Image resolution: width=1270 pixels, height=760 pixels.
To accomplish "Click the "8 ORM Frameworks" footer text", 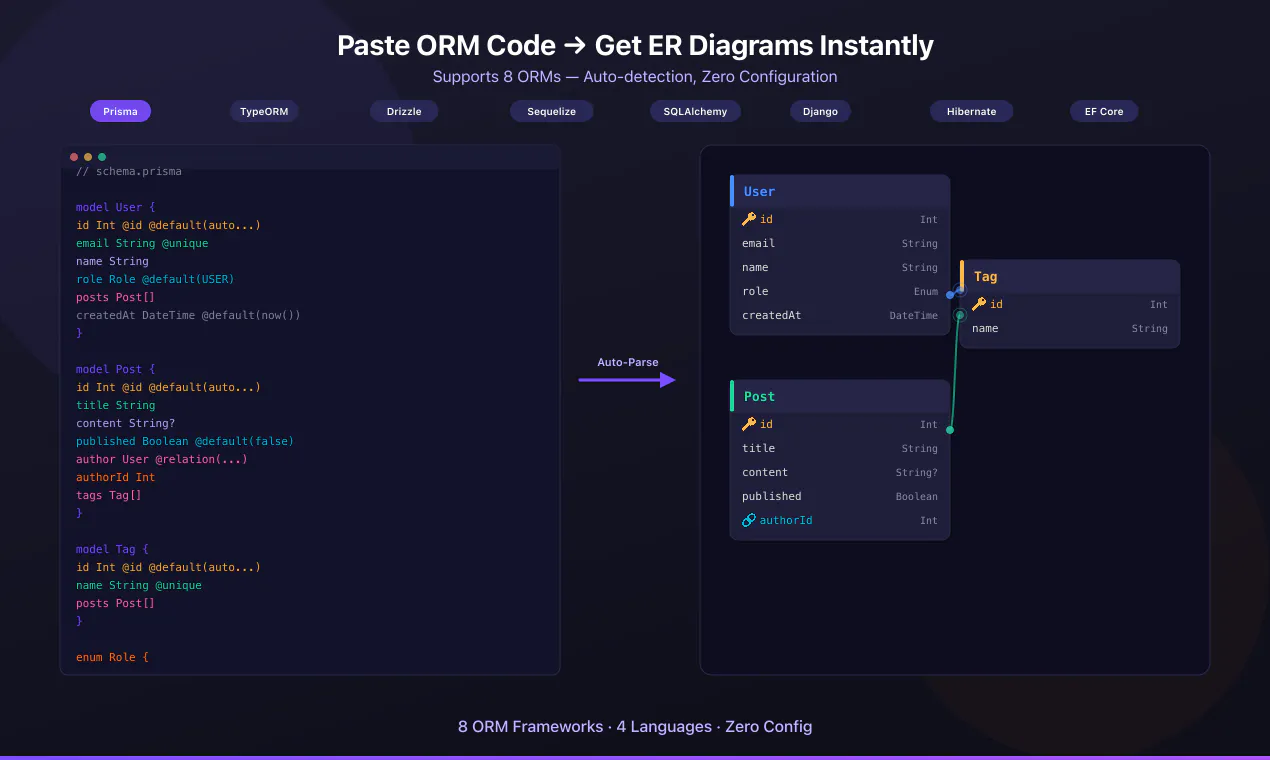I will 530,727.
